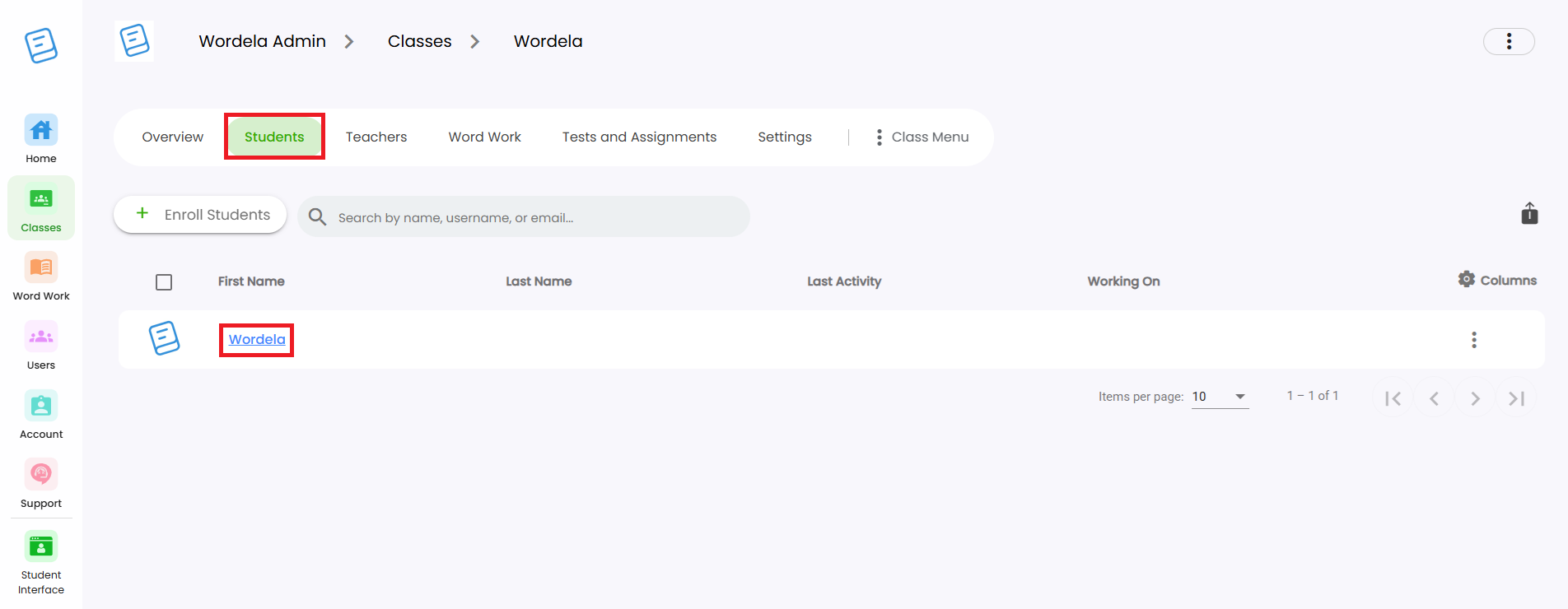Image resolution: width=1568 pixels, height=609 pixels.
Task: Open the Settings tab
Action: tap(785, 137)
